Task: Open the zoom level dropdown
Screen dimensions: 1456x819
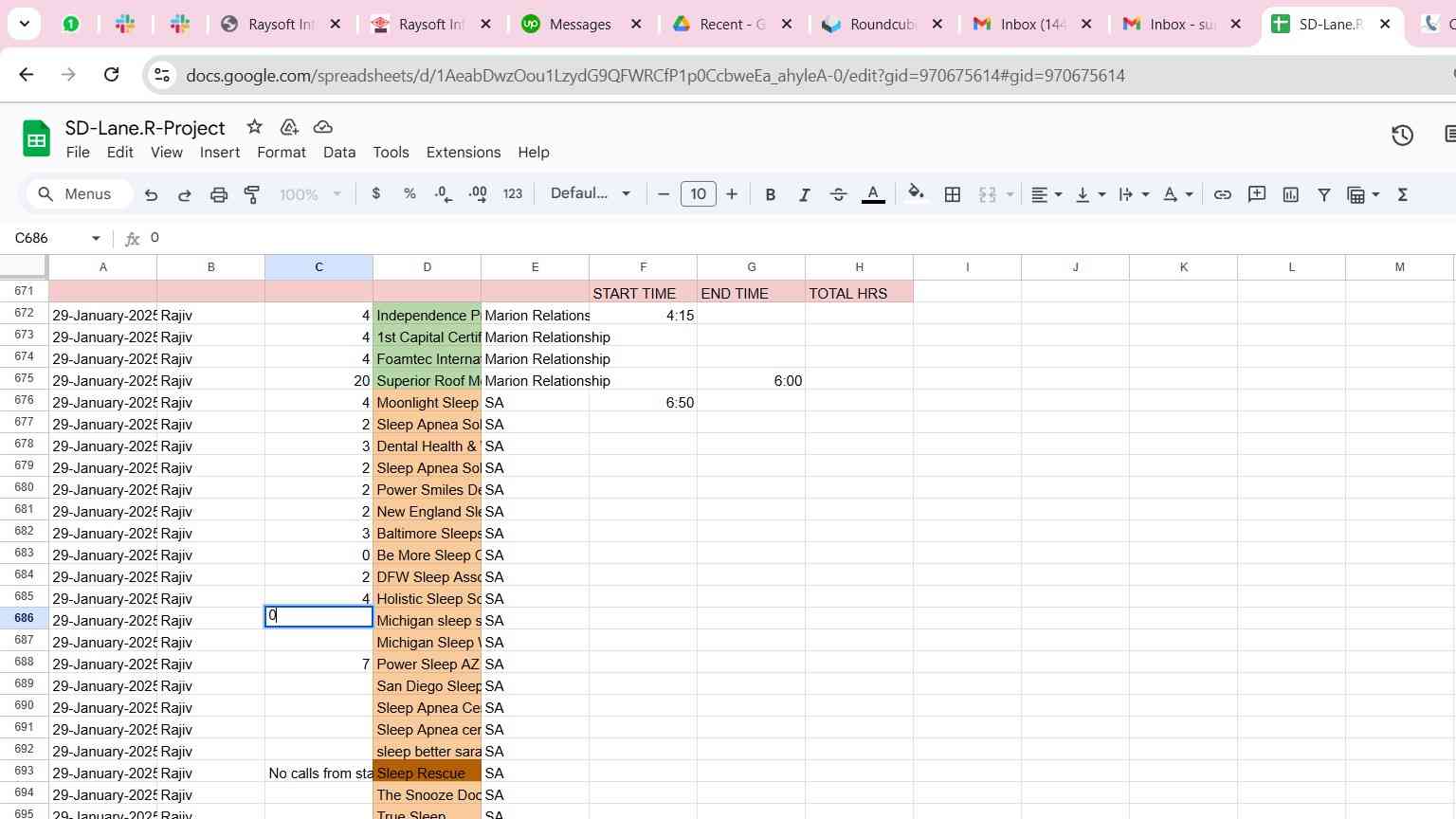Action: tap(310, 194)
